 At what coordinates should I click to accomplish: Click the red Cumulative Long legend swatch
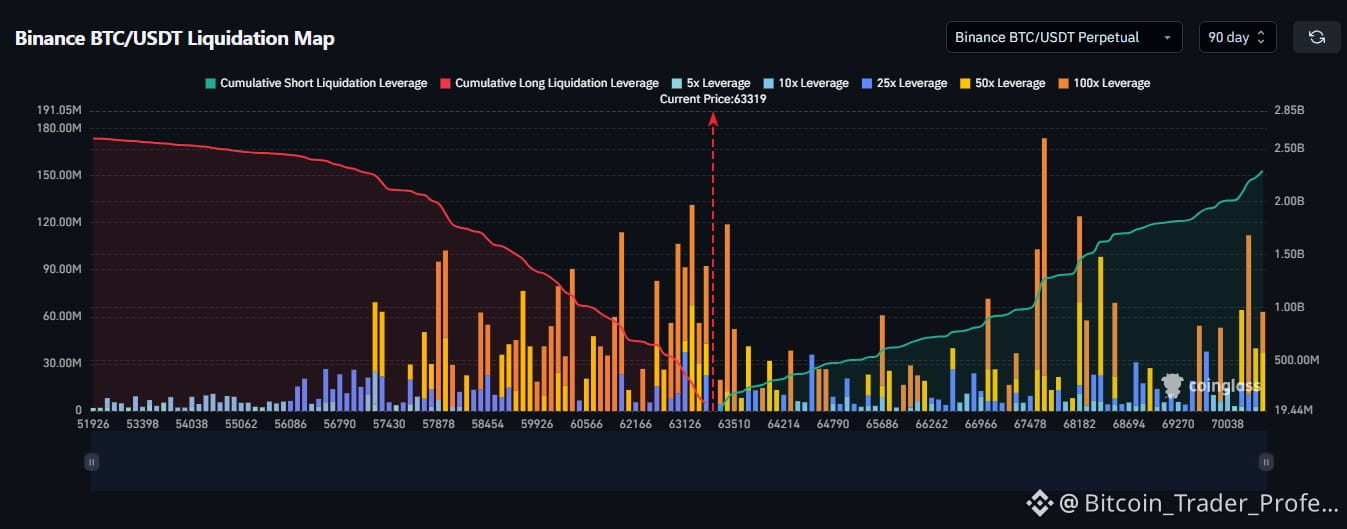pos(444,83)
